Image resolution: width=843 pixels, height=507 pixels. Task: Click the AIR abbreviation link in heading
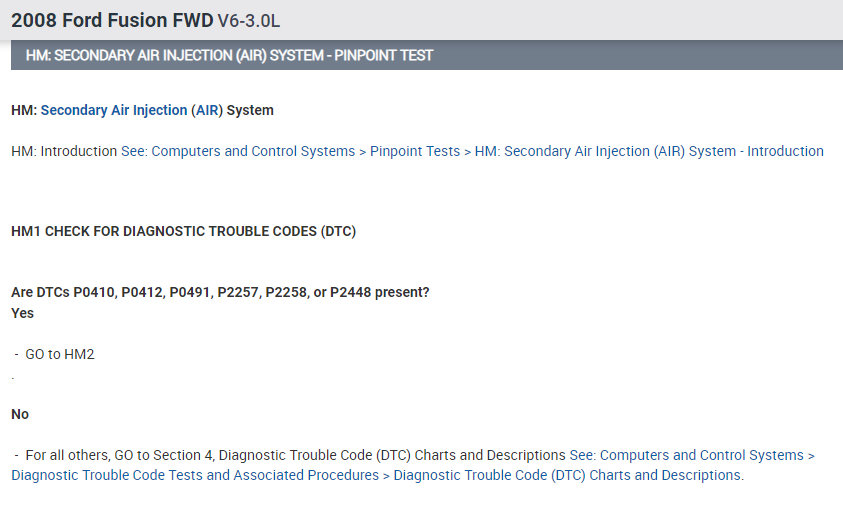[208, 110]
